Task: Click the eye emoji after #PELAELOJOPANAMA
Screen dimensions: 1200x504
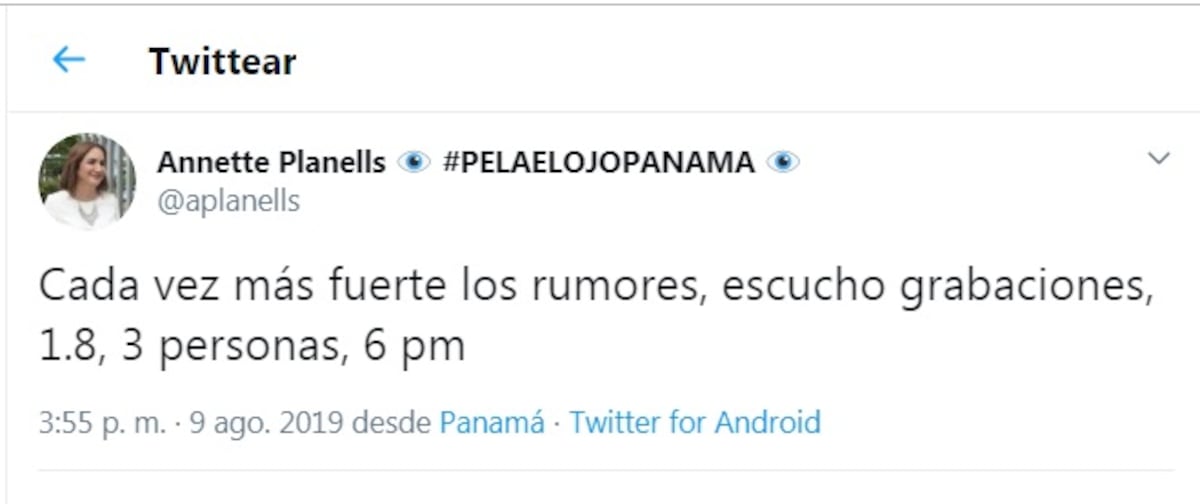Action: point(783,162)
